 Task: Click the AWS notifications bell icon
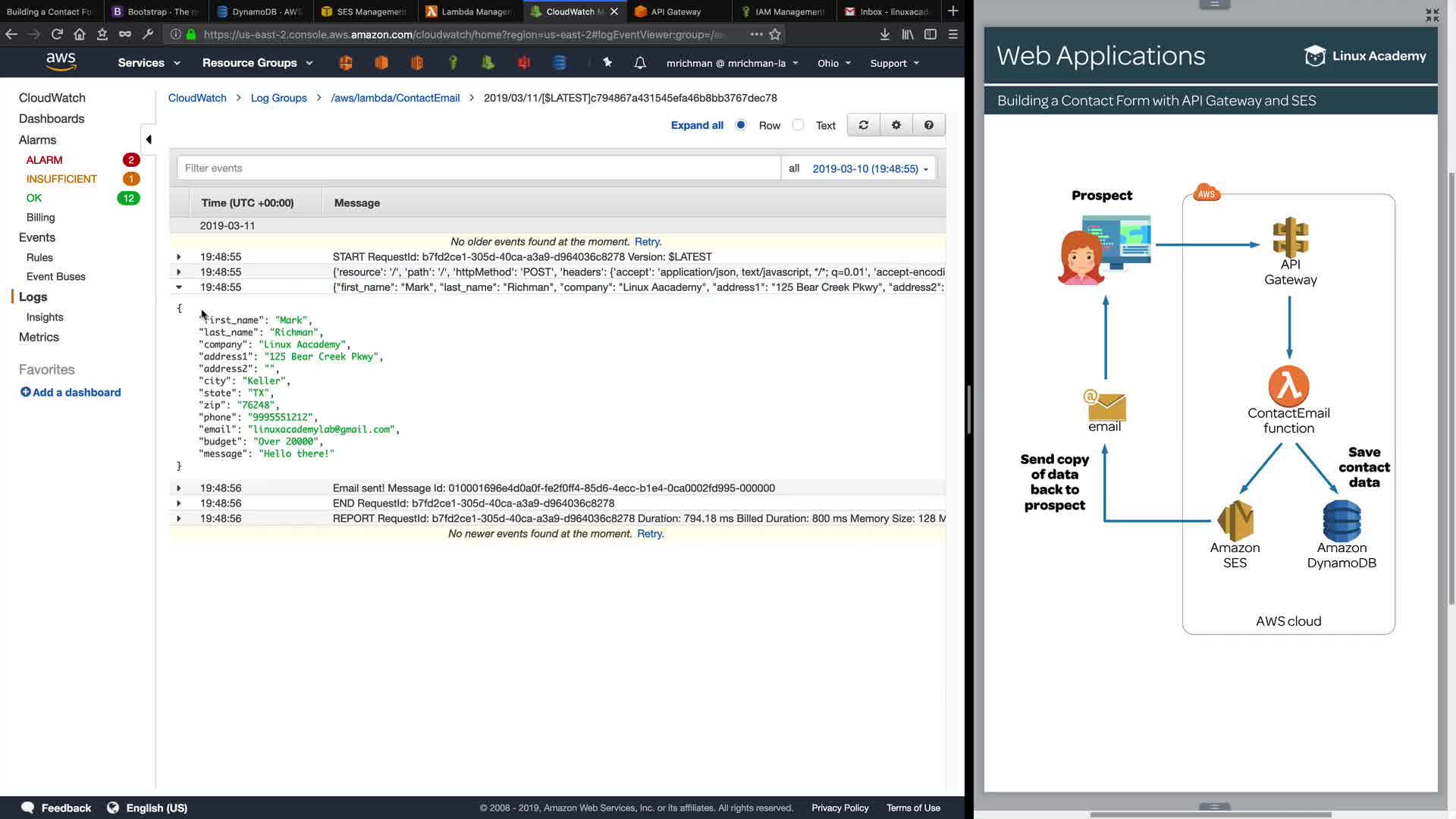pyautogui.click(x=640, y=63)
